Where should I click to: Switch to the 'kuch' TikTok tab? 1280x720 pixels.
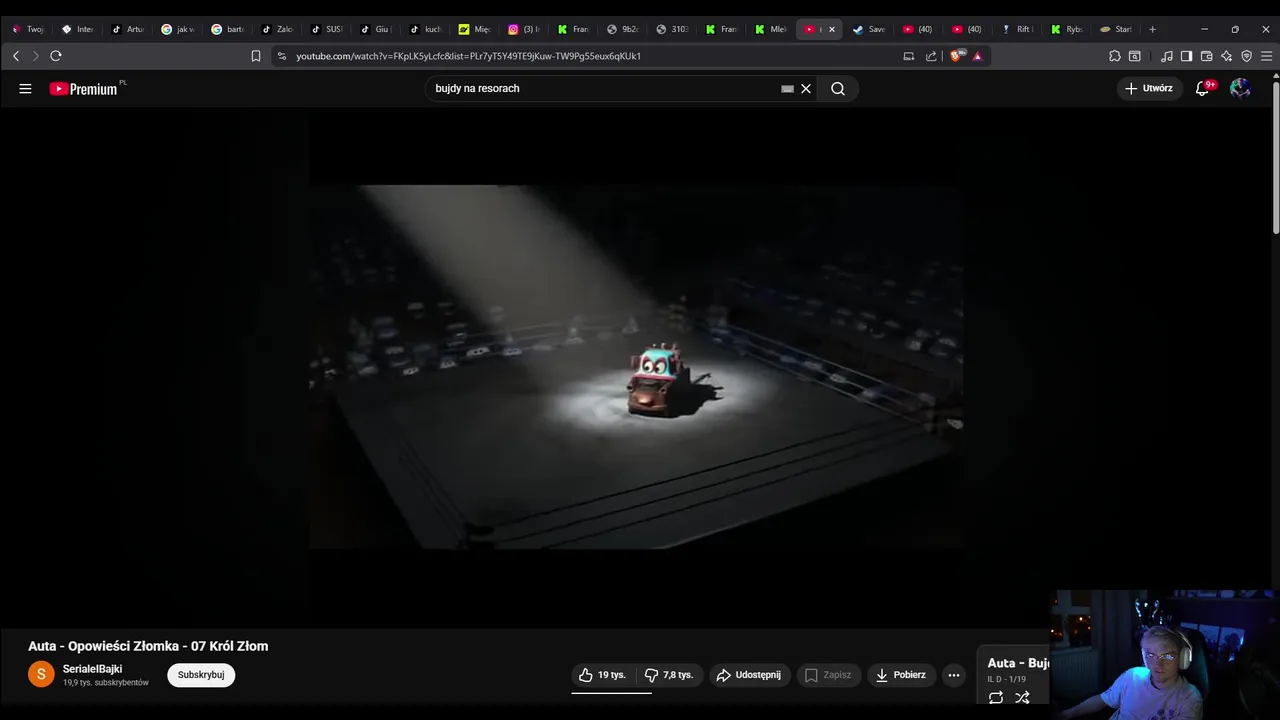[x=425, y=29]
